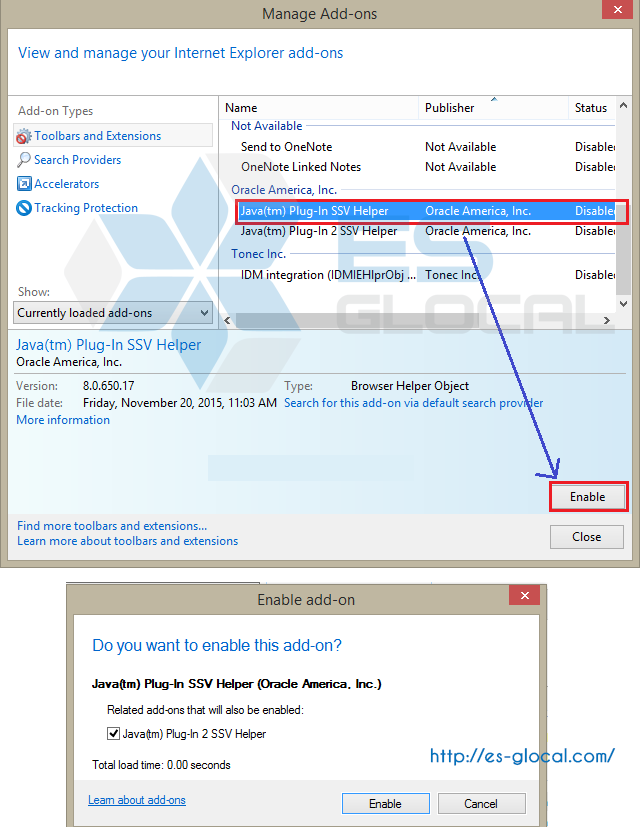
Task: Click the Search Providers magnifier icon
Action: (24, 160)
